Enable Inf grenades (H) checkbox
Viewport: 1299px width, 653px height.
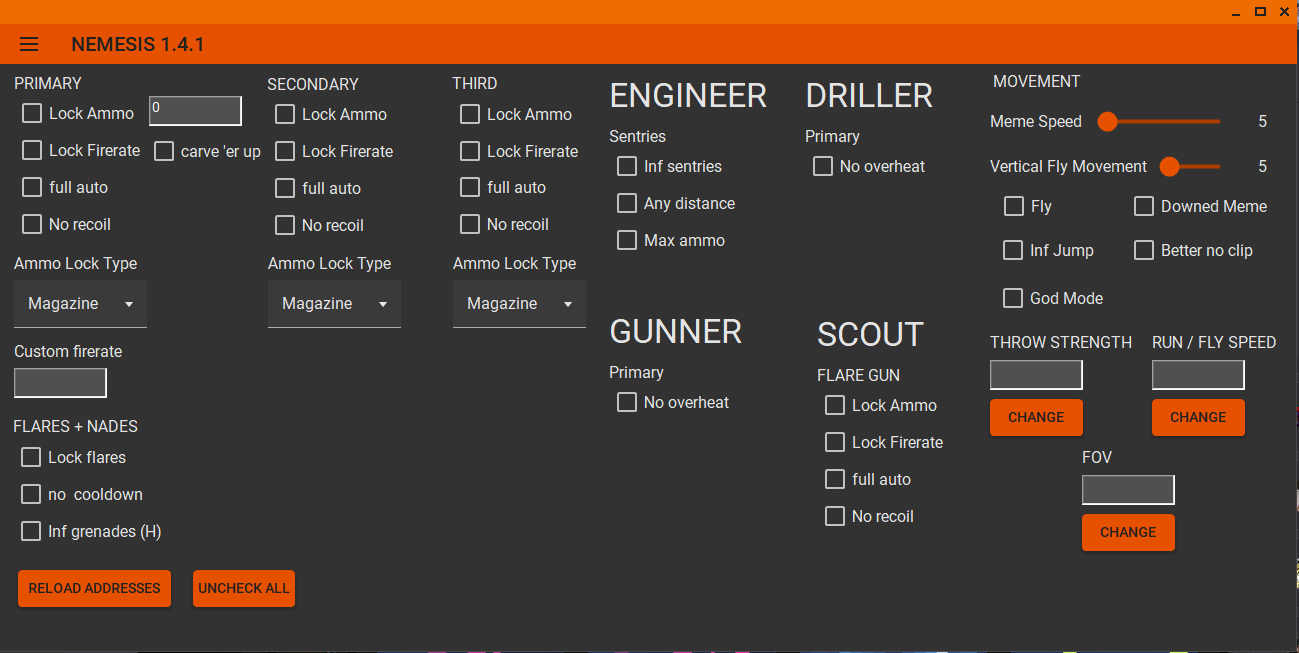31,531
